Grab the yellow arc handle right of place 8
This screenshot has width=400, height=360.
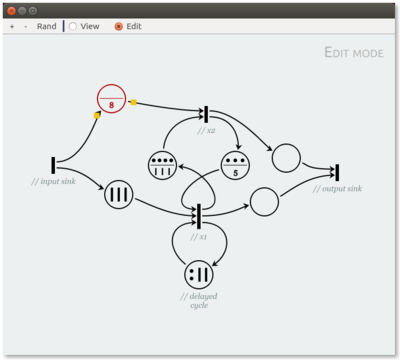click(133, 102)
